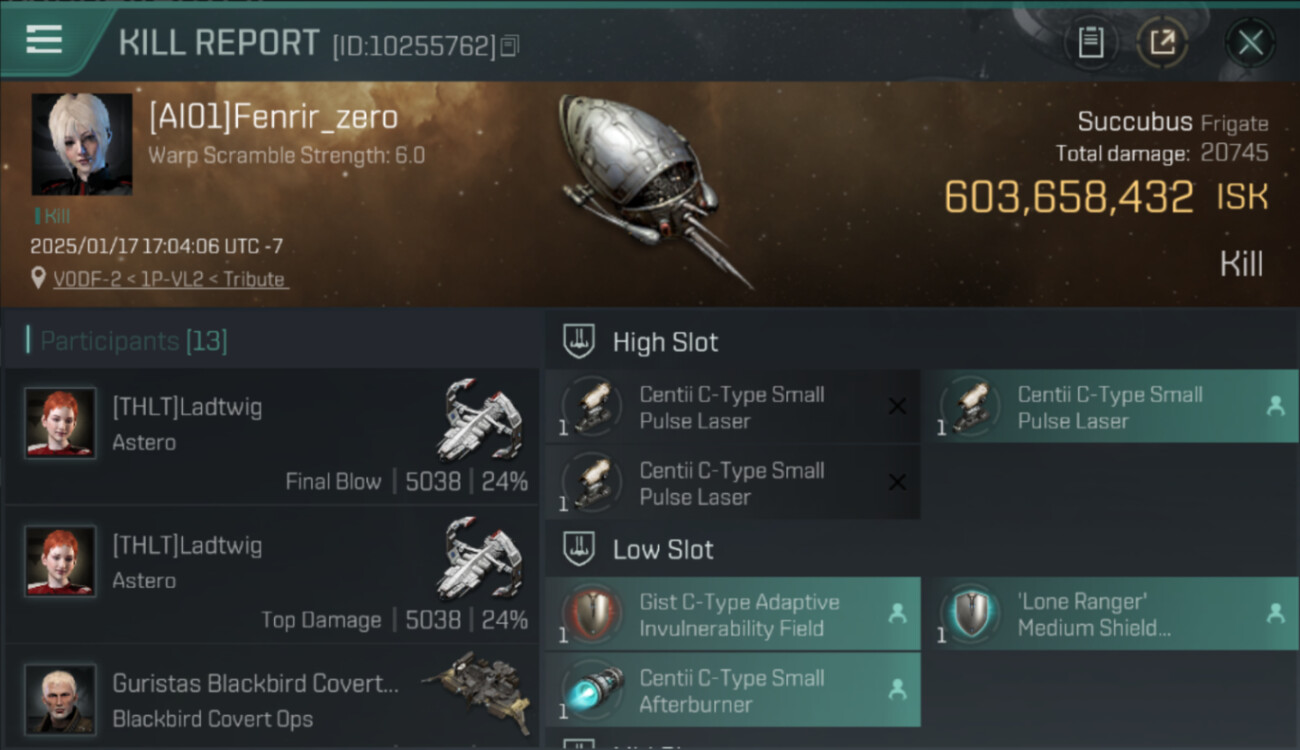Select 'Lone Ranger' Medium Shield module
Viewport: 1300px width, 750px height.
(x=1110, y=614)
